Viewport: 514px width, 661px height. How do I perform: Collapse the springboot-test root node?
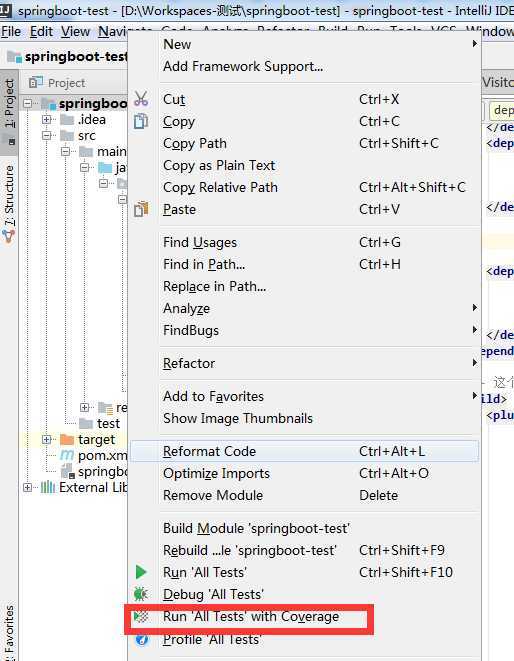point(27,103)
